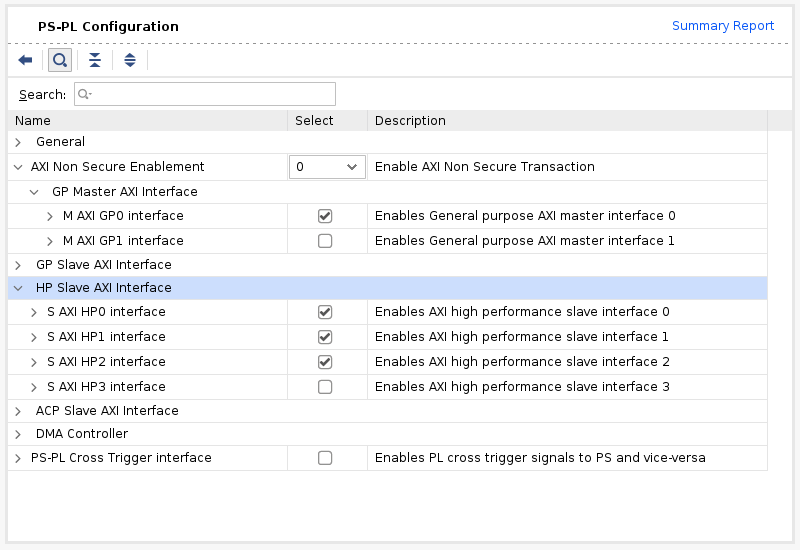Select M AXI GP0 interface label
The width and height of the screenshot is (800, 550).
point(123,215)
